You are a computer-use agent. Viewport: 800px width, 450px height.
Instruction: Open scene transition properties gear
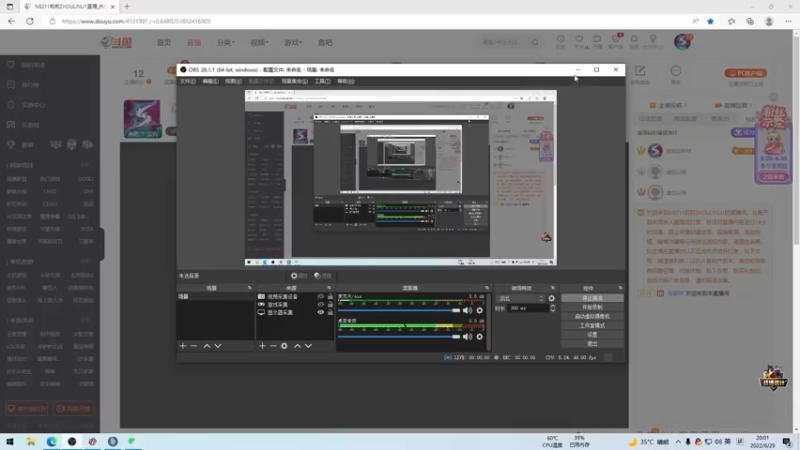click(x=552, y=298)
